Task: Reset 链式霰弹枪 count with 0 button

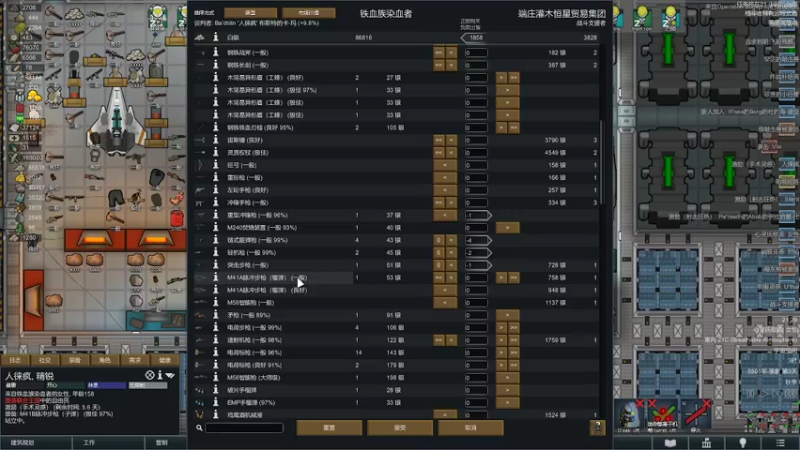Action: click(439, 240)
